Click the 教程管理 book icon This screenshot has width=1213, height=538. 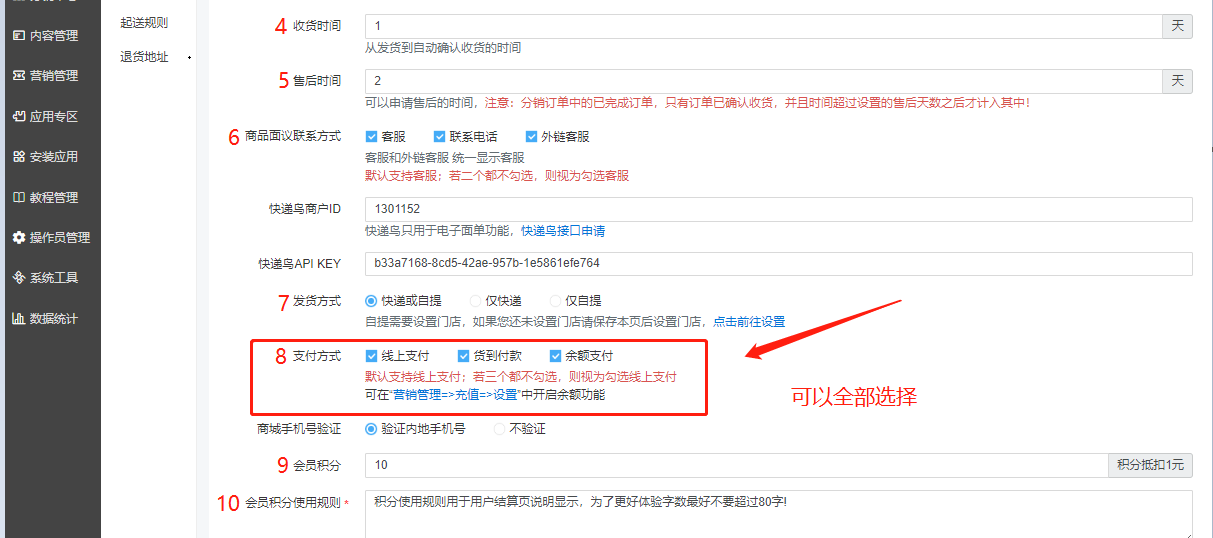click(18, 197)
